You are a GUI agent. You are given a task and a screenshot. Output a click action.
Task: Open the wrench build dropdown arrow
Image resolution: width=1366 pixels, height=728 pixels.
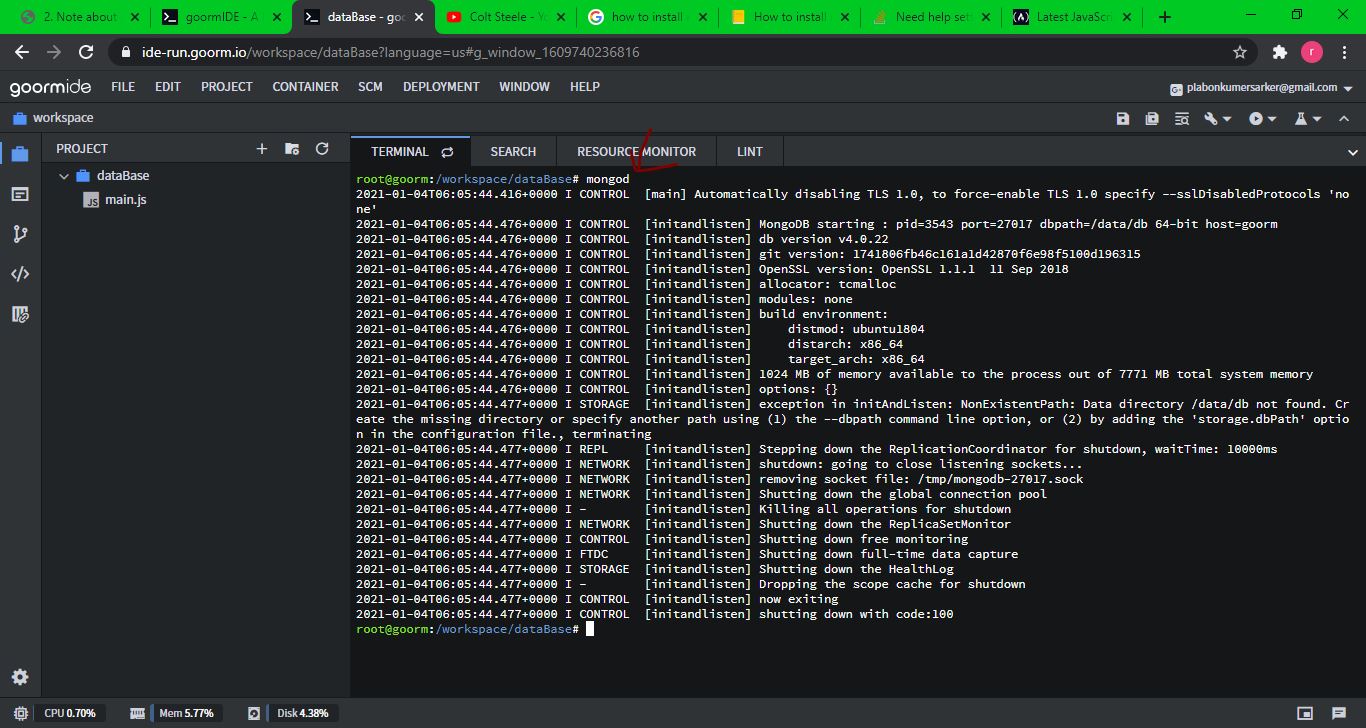pos(1227,119)
